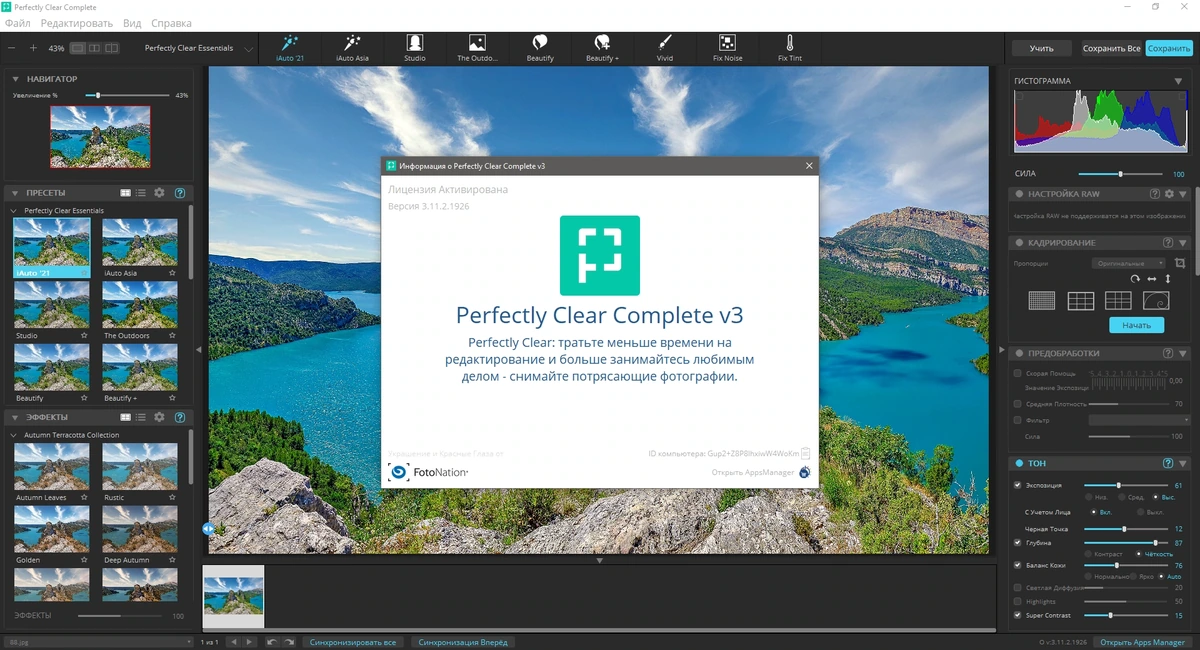Switch to single image view mode
Image resolution: width=1200 pixels, height=650 pixels.
[78, 48]
